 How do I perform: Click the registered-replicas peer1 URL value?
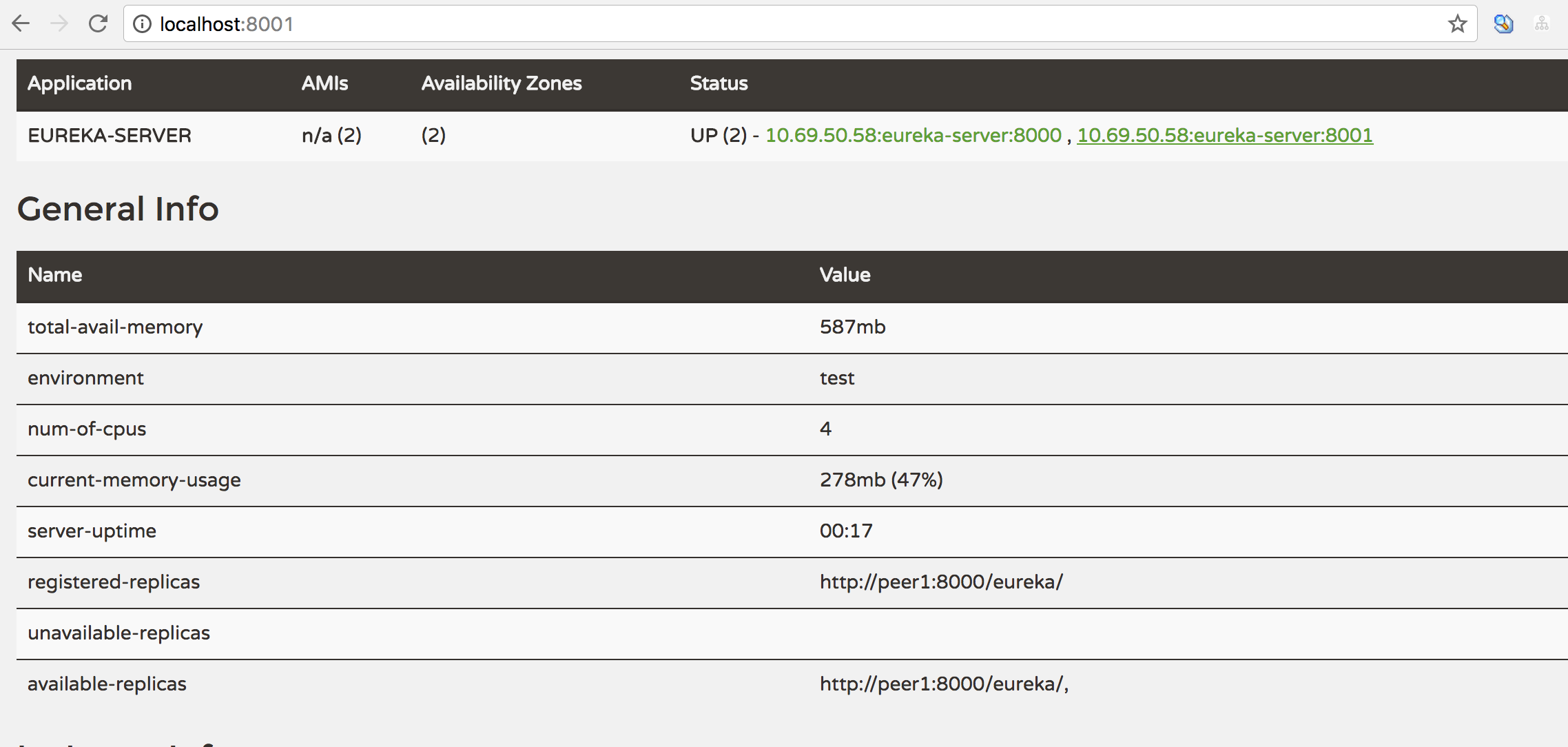tap(941, 582)
